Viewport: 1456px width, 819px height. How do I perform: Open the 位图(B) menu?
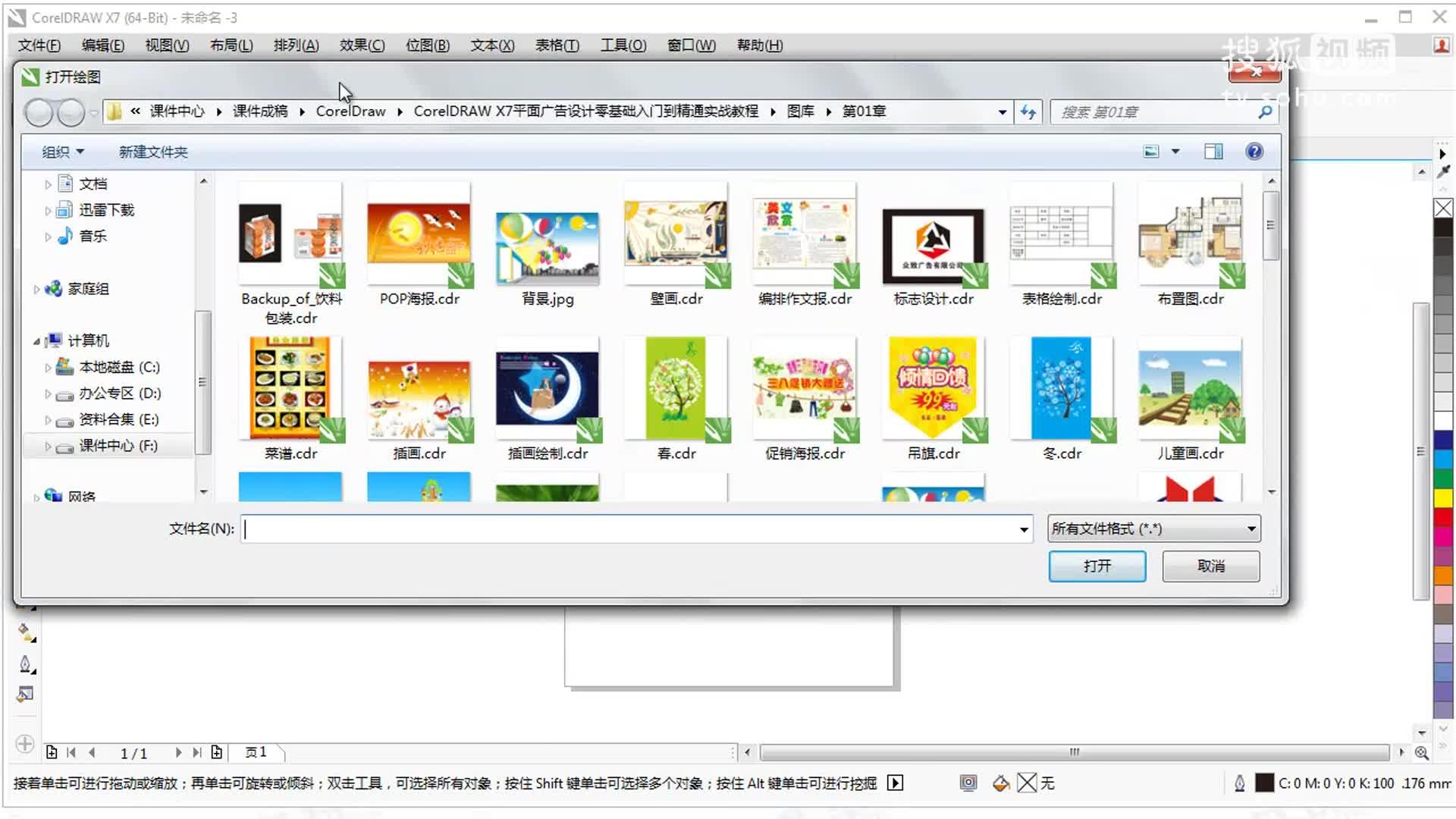(427, 45)
